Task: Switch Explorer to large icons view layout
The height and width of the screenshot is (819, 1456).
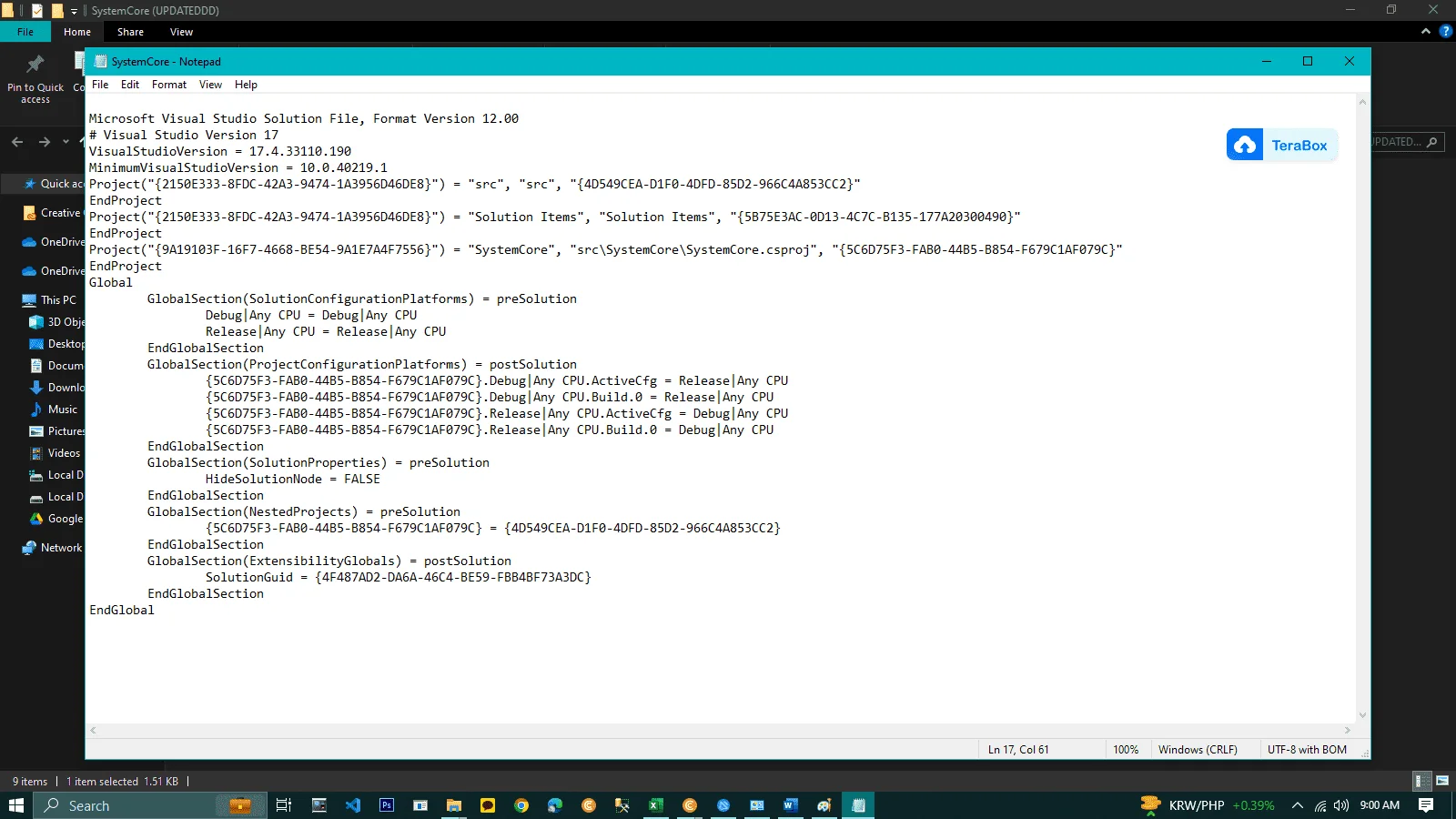Action: click(1442, 781)
